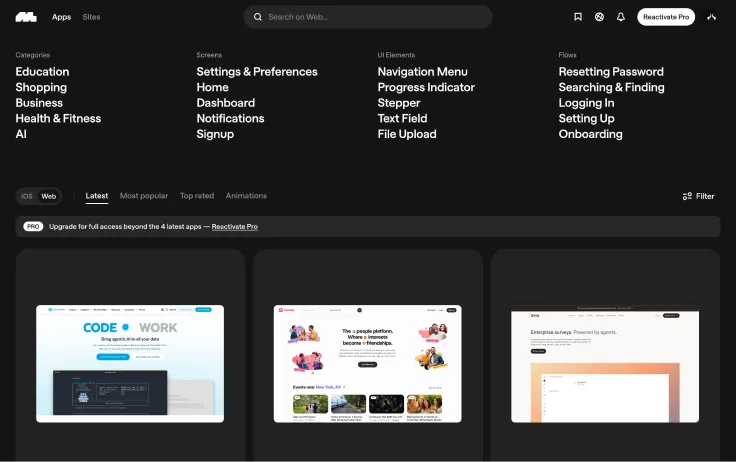Image resolution: width=736 pixels, height=462 pixels.
Task: Open the Searching & Finding flow
Action: 612,87
